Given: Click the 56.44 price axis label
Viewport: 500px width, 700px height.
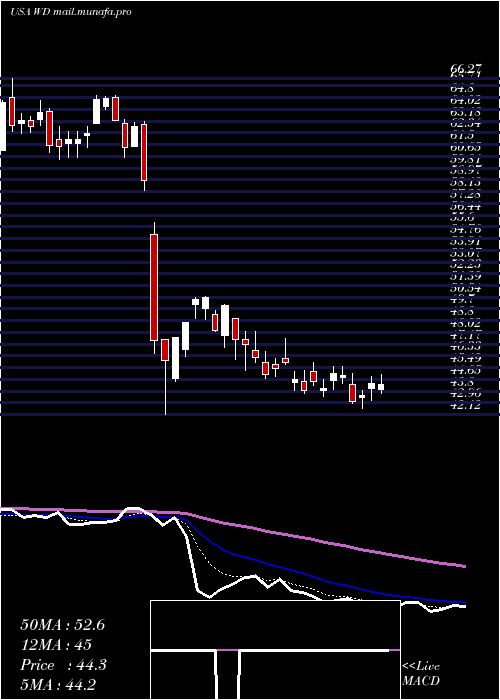Looking at the screenshot, I should pyautogui.click(x=466, y=207).
